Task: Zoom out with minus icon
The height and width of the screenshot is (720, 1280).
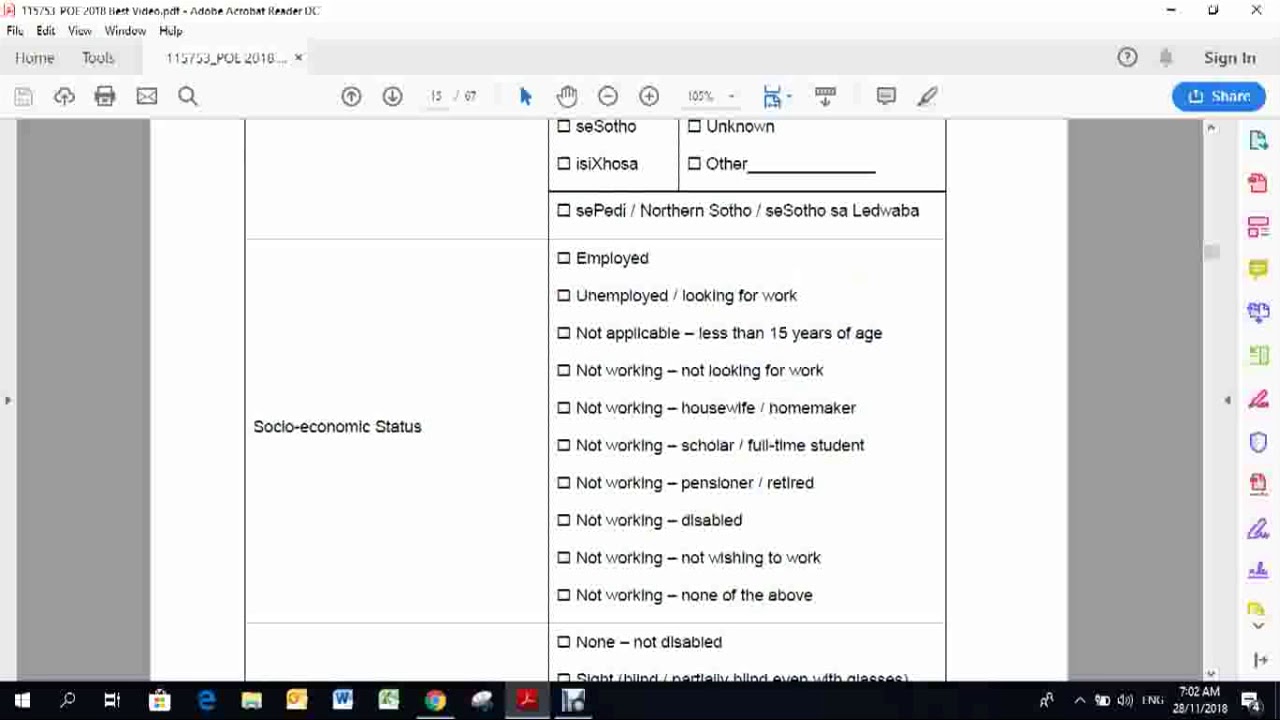Action: (x=608, y=96)
